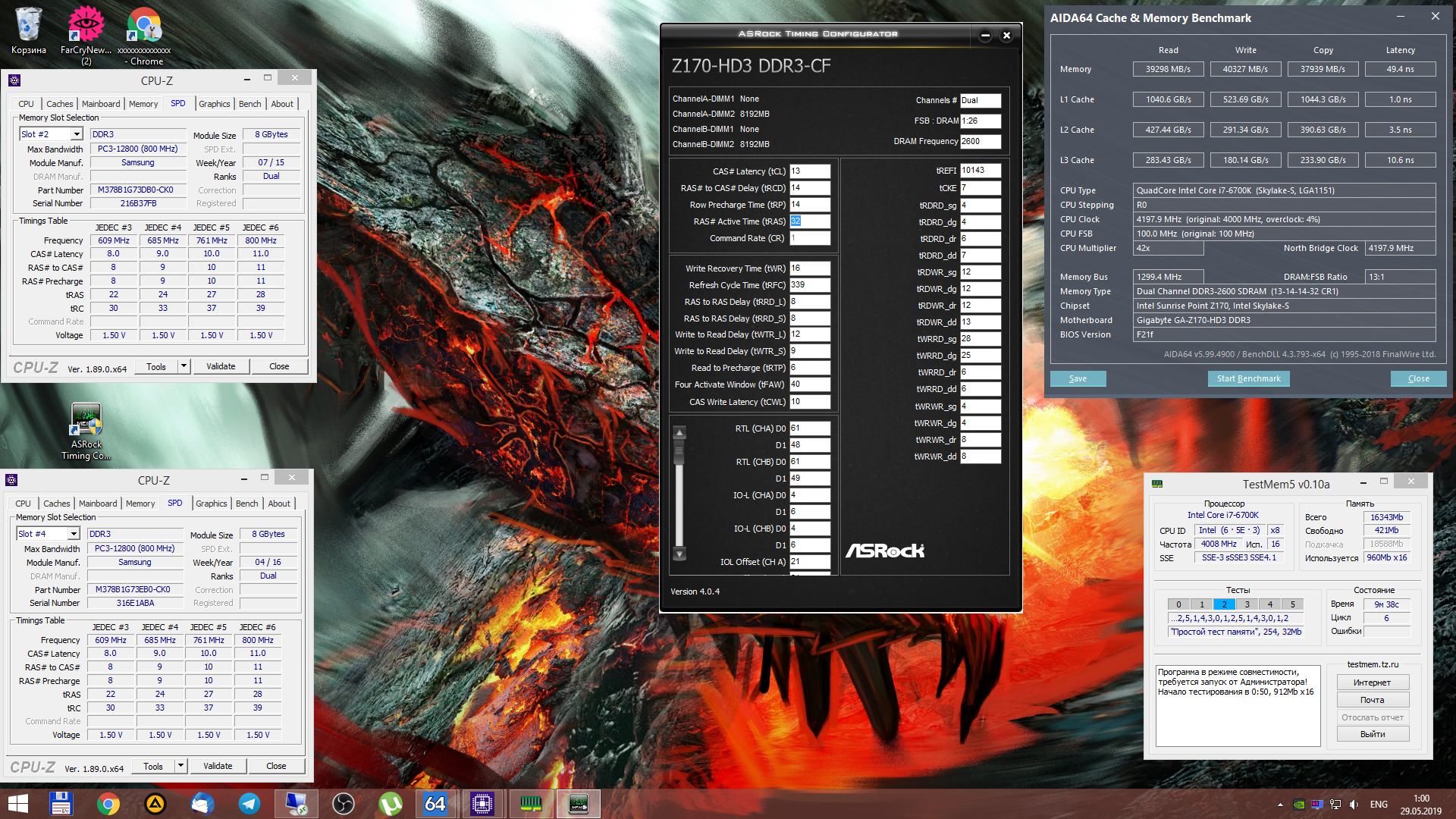
Task: Open Thunderbird mail from the taskbar
Action: (202, 803)
